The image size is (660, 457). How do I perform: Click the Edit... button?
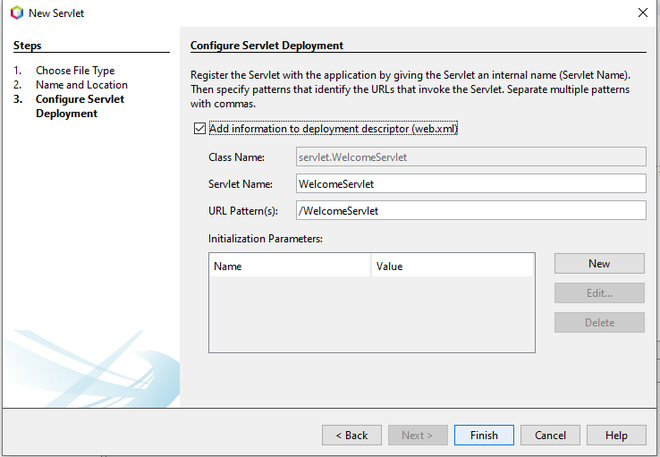(599, 293)
